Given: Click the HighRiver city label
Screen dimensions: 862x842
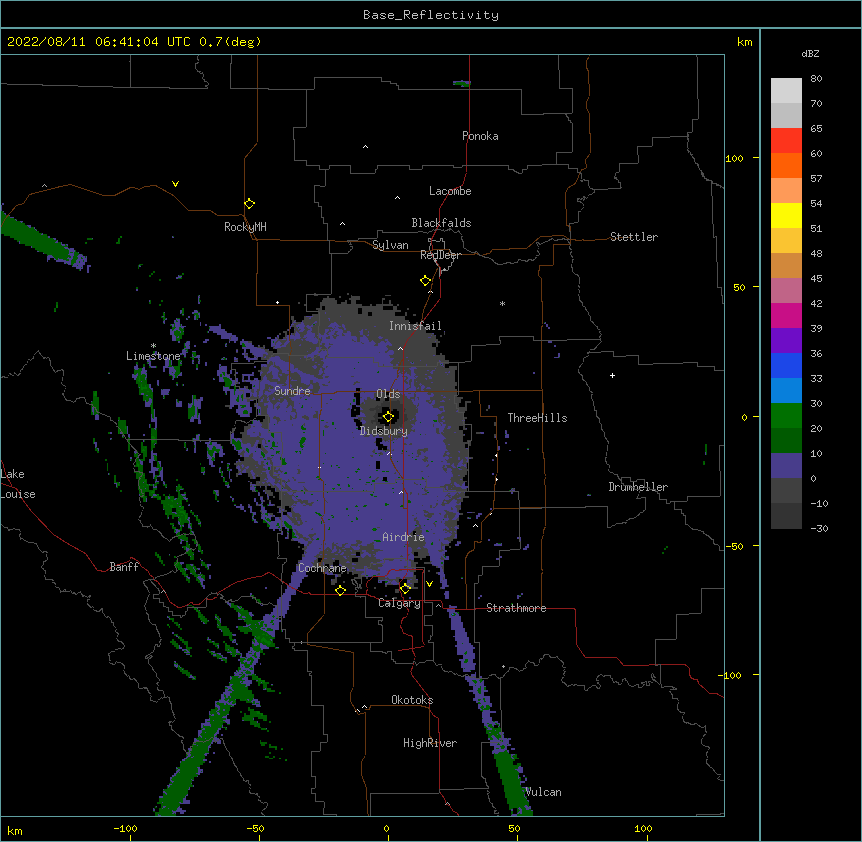Looking at the screenshot, I should point(430,743).
